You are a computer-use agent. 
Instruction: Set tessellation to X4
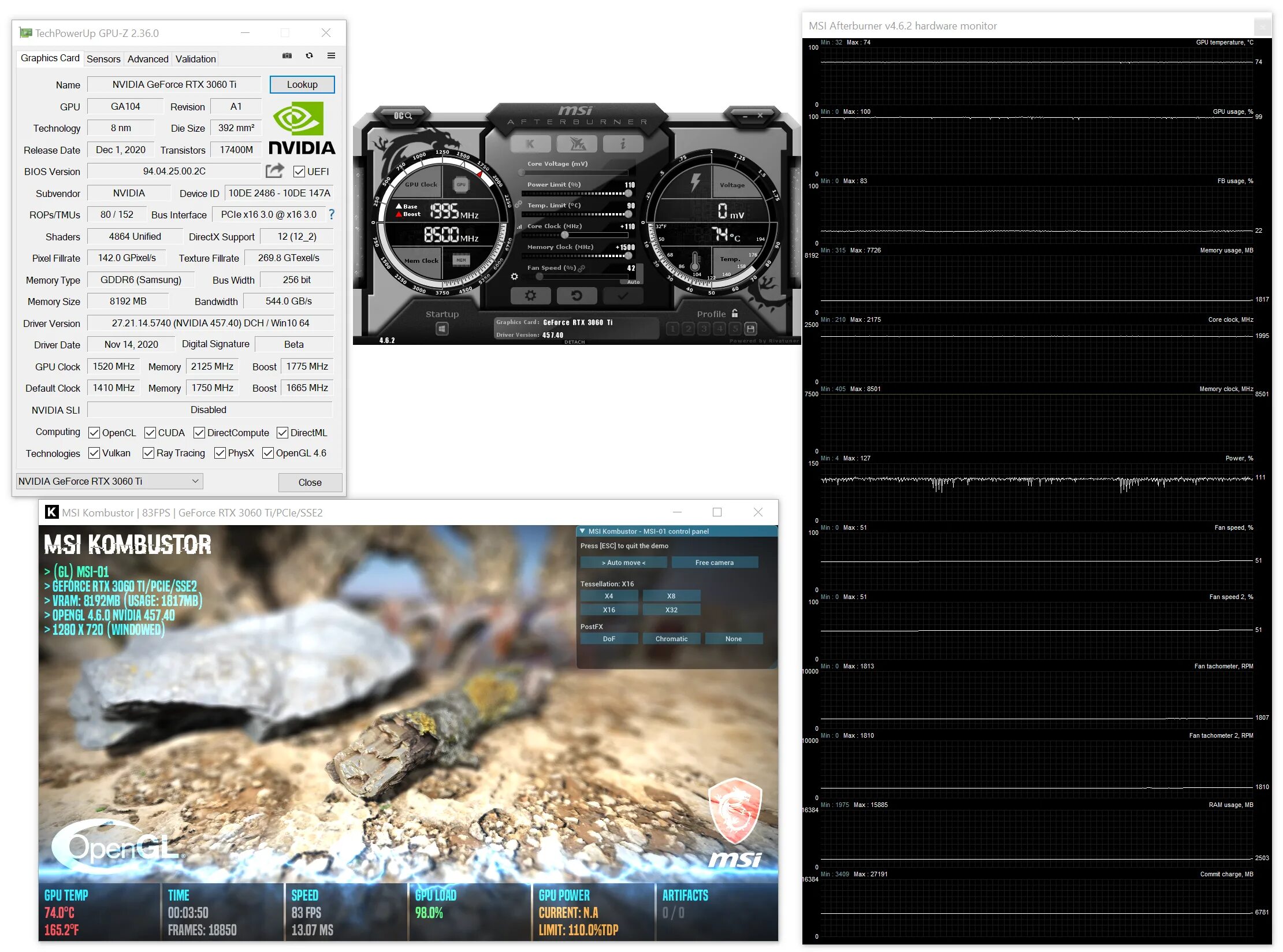609,596
